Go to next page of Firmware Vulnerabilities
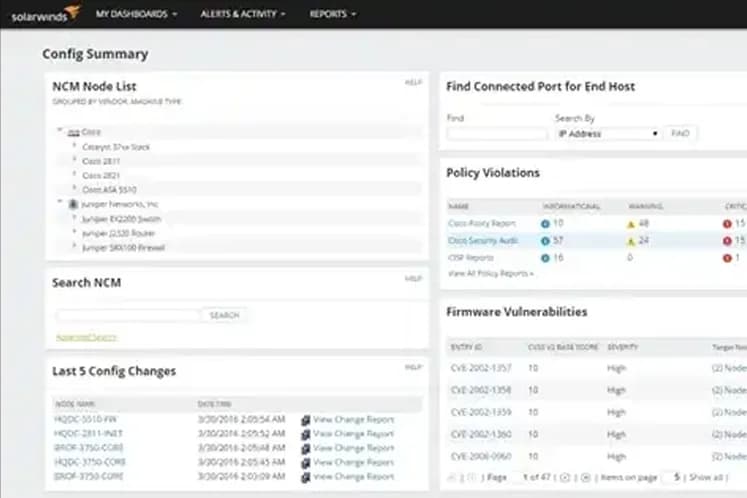The height and width of the screenshot is (498, 747). pyautogui.click(x=565, y=477)
